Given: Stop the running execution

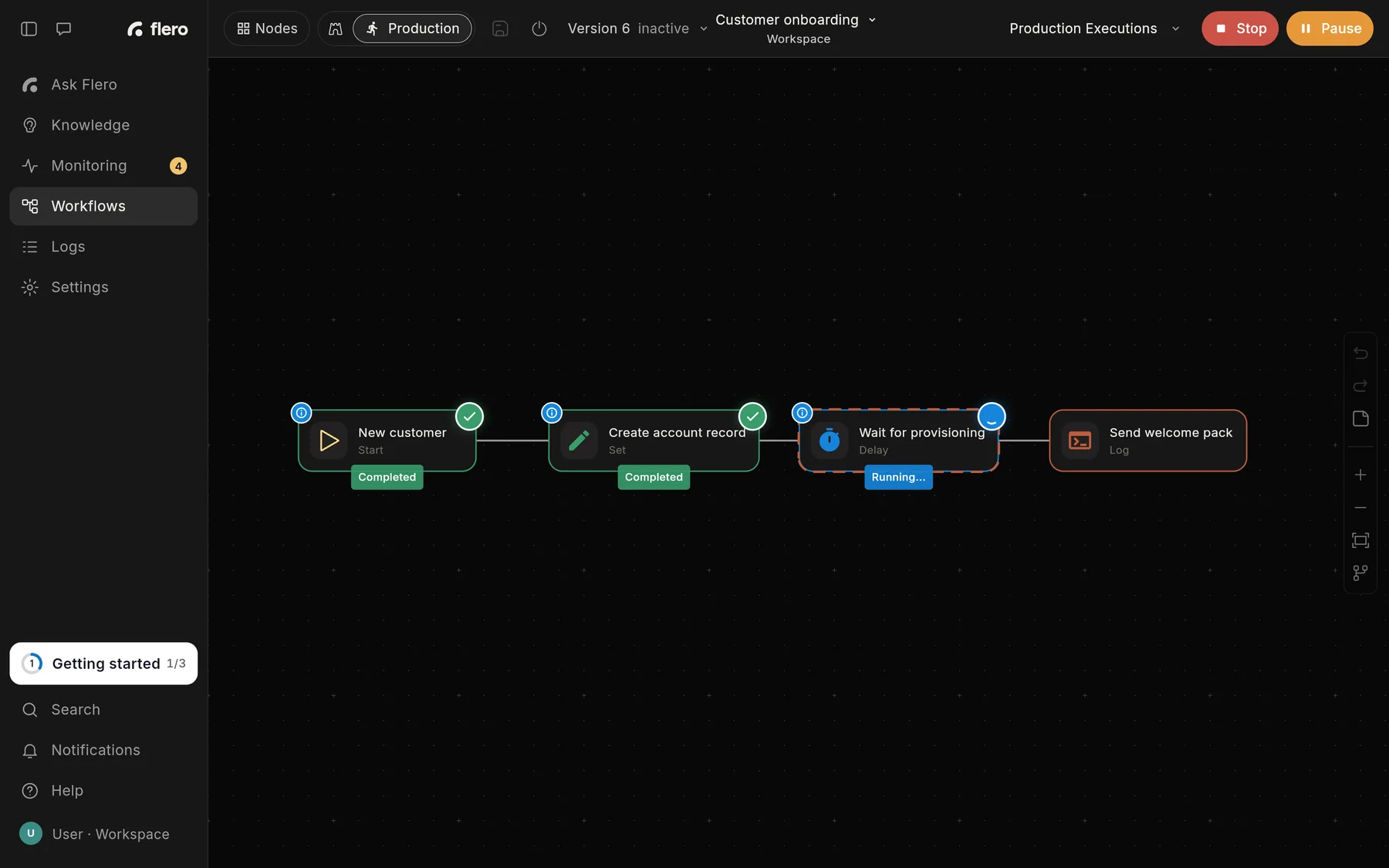Looking at the screenshot, I should pyautogui.click(x=1240, y=29).
